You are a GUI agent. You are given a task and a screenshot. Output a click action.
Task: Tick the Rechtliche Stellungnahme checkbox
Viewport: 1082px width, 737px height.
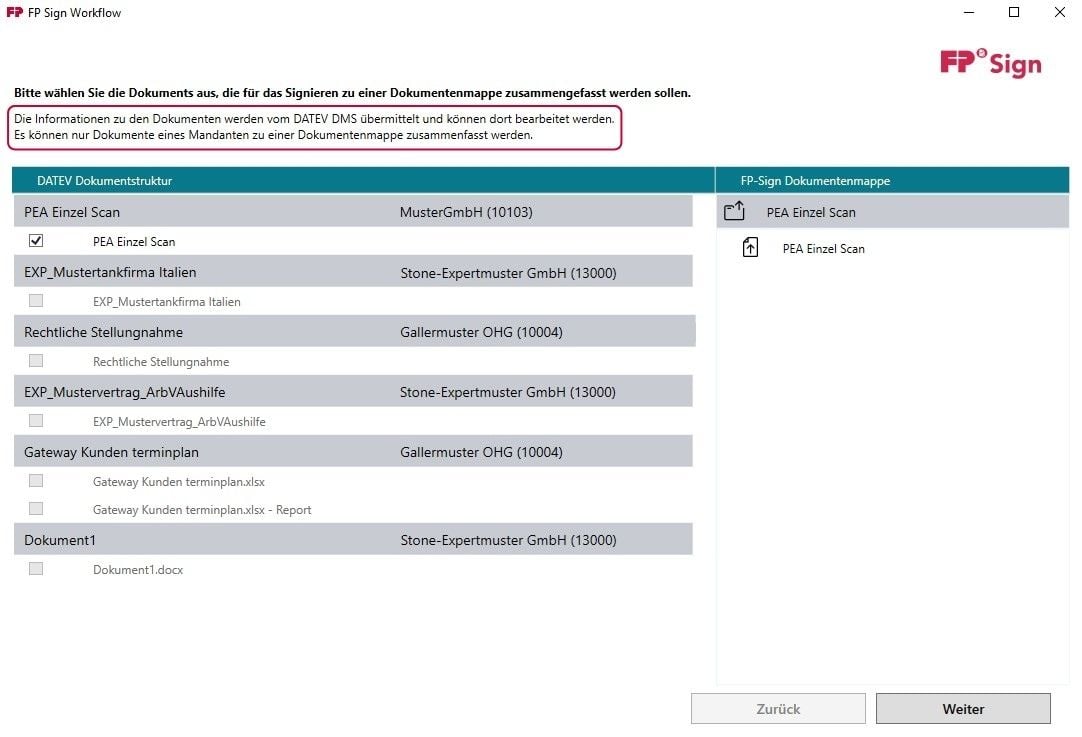click(x=36, y=360)
